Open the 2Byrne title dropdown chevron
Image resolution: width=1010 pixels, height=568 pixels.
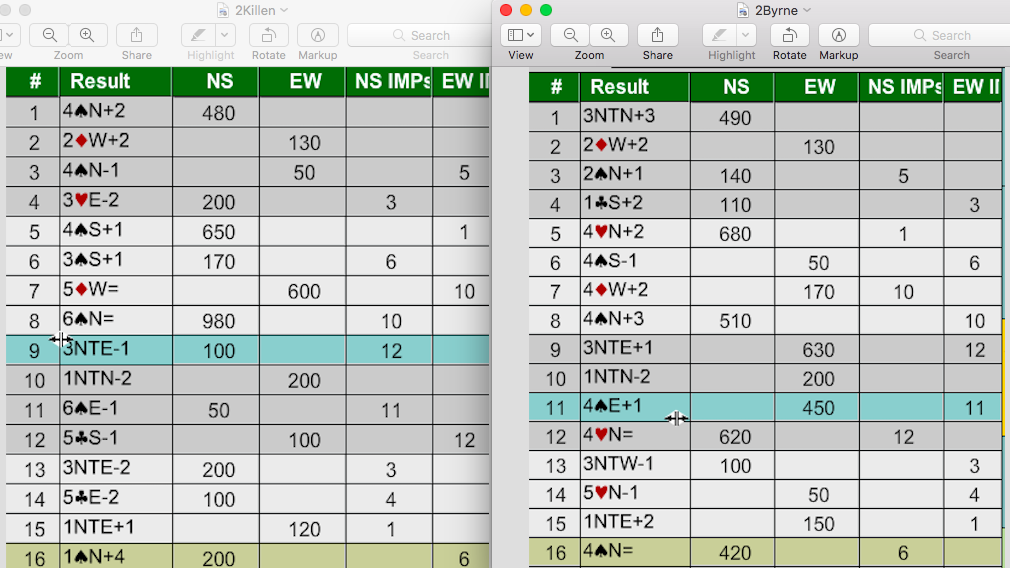(807, 10)
